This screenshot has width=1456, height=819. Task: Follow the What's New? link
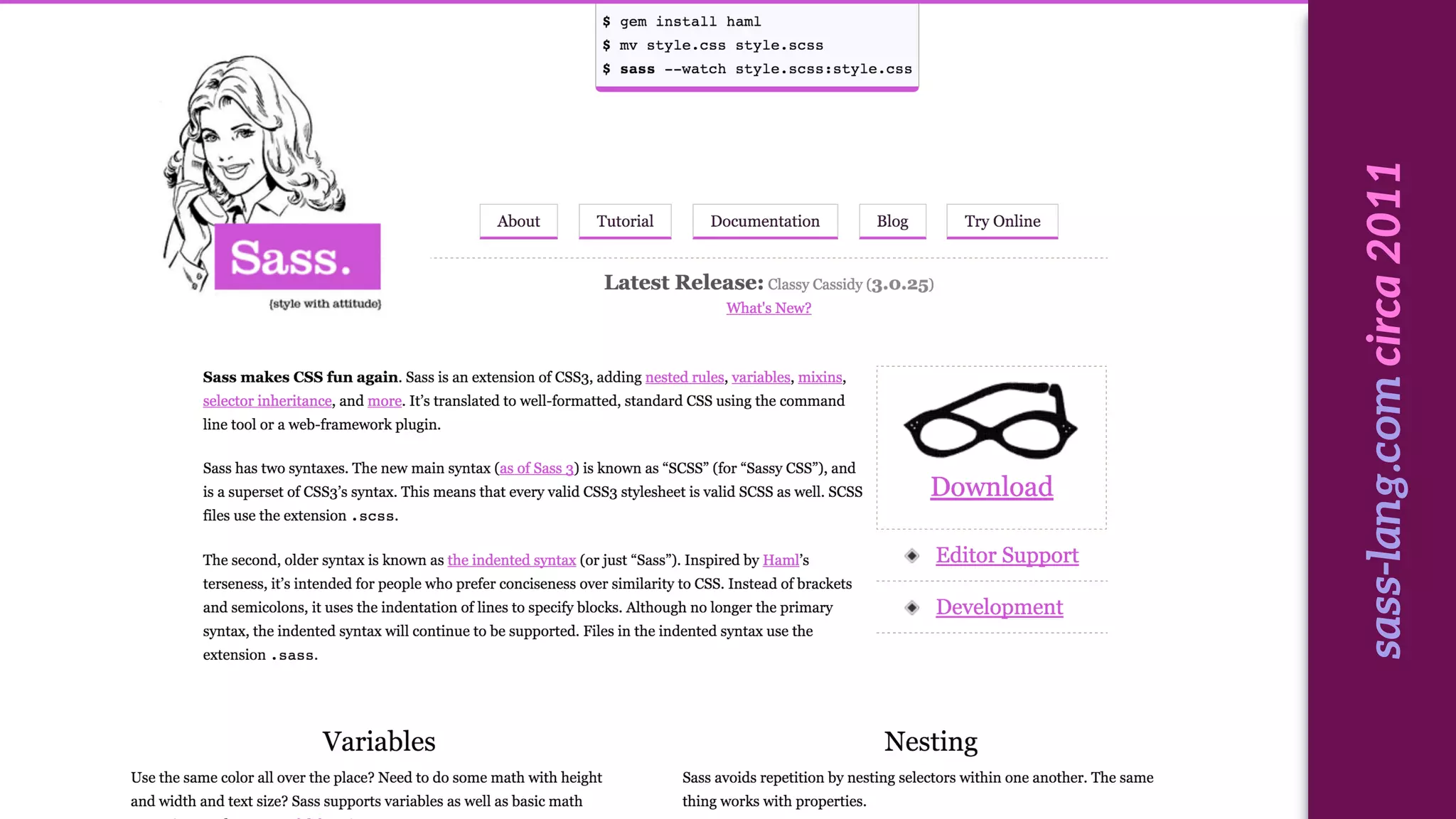769,308
